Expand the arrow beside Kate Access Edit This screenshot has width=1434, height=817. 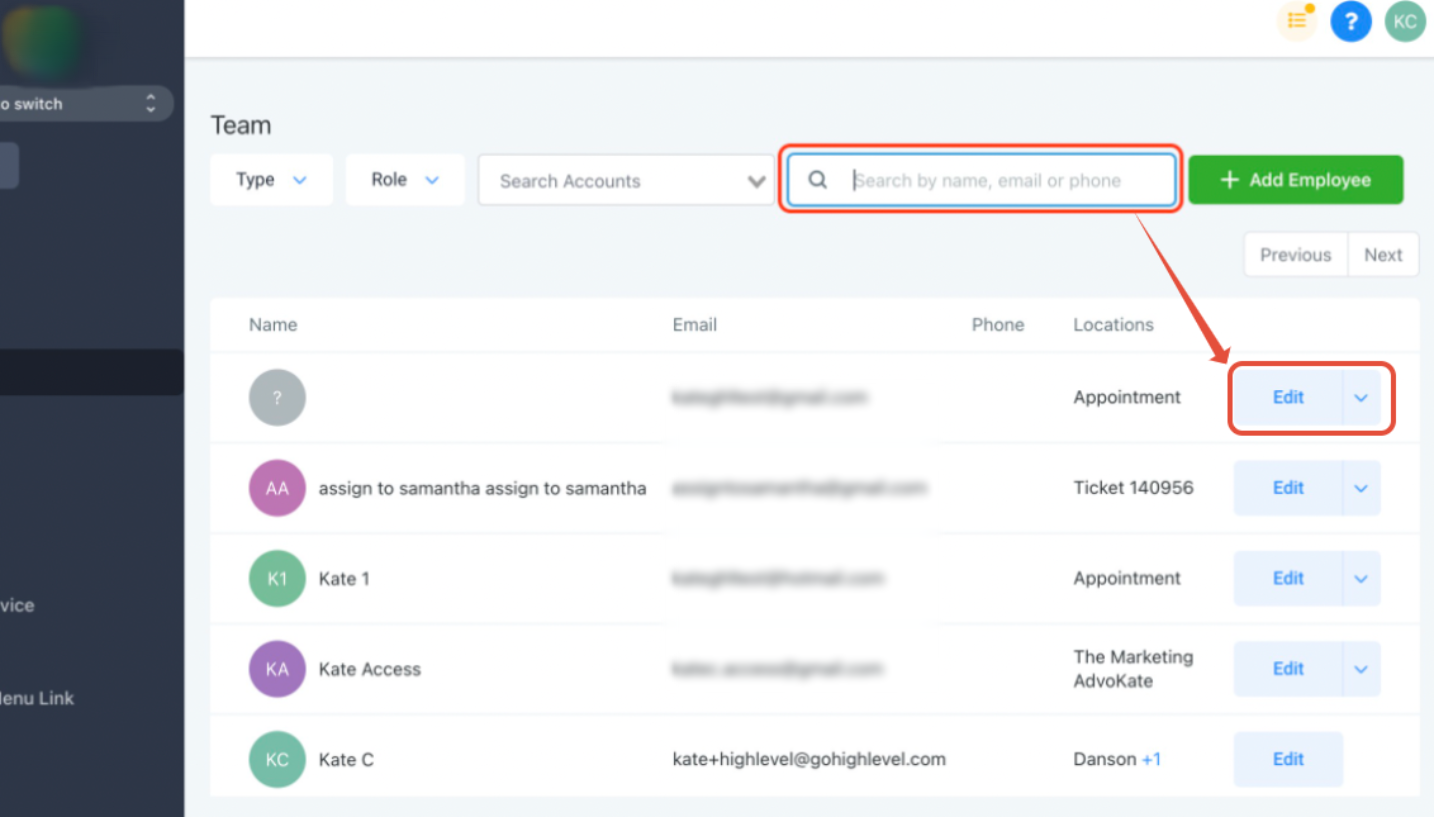[1361, 669]
